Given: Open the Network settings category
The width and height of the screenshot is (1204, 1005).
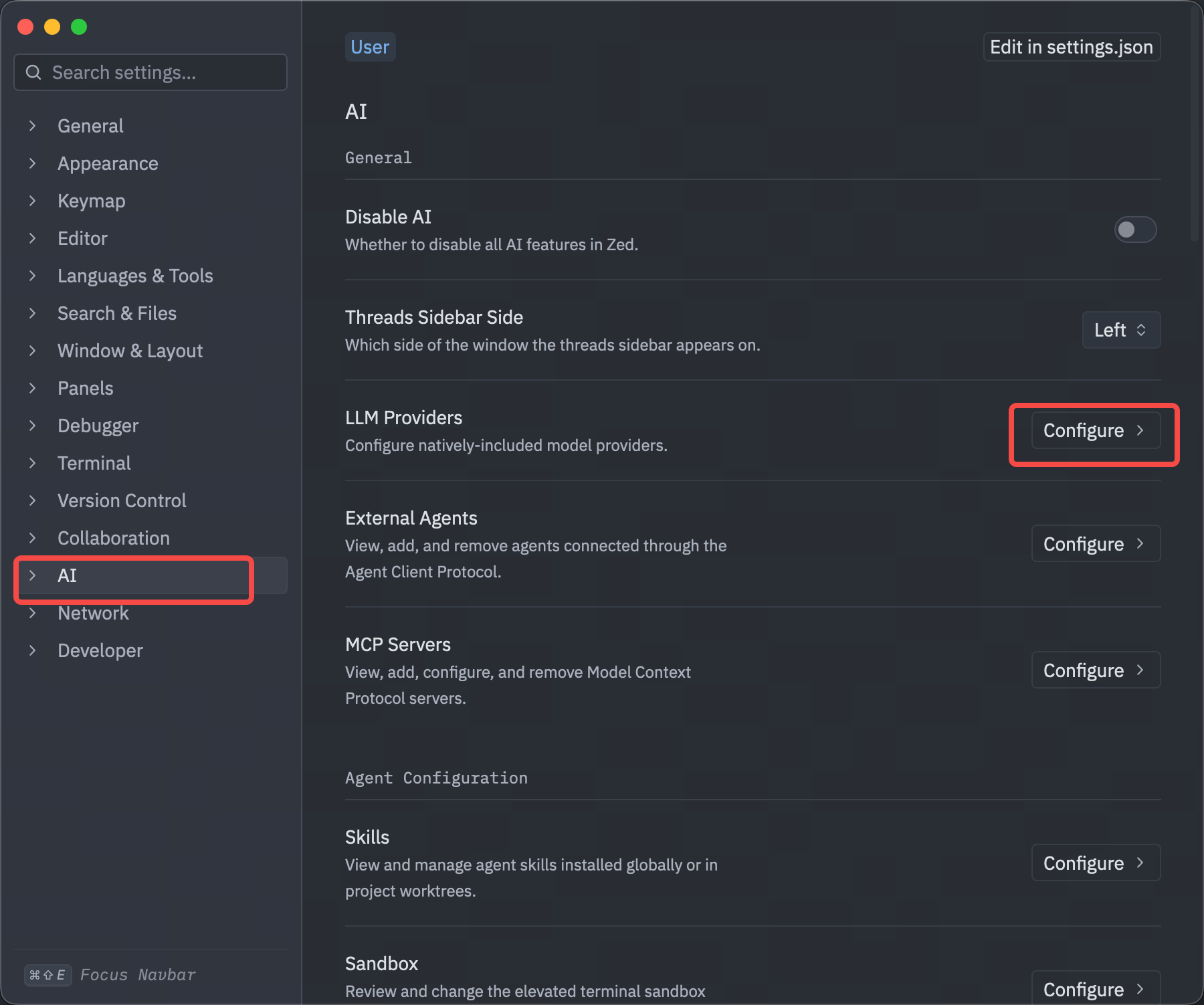Looking at the screenshot, I should [150, 613].
